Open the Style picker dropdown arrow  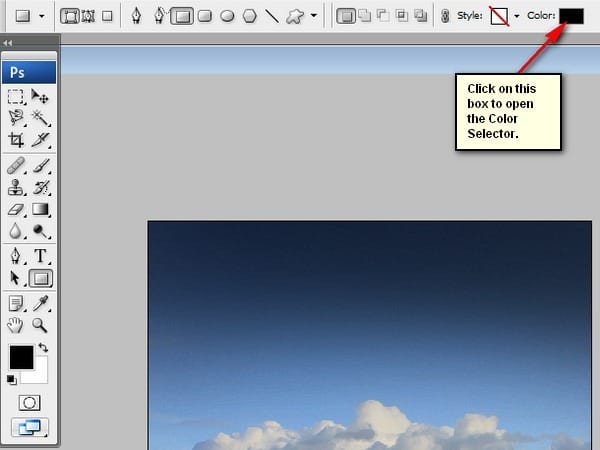click(517, 16)
